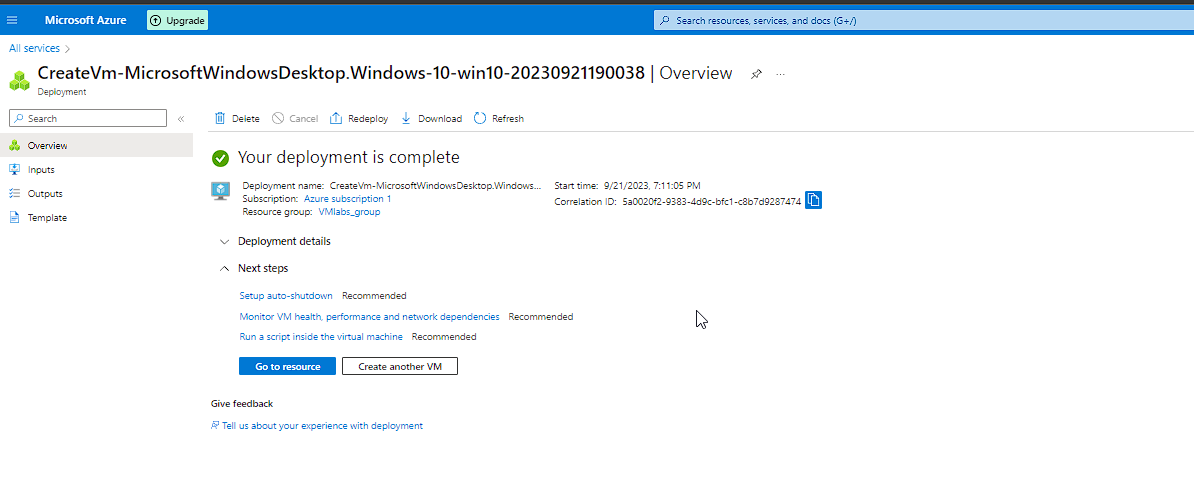Click the Overview cubes icon in sidebar
Viewport: 1194px width, 479px height.
click(x=14, y=145)
